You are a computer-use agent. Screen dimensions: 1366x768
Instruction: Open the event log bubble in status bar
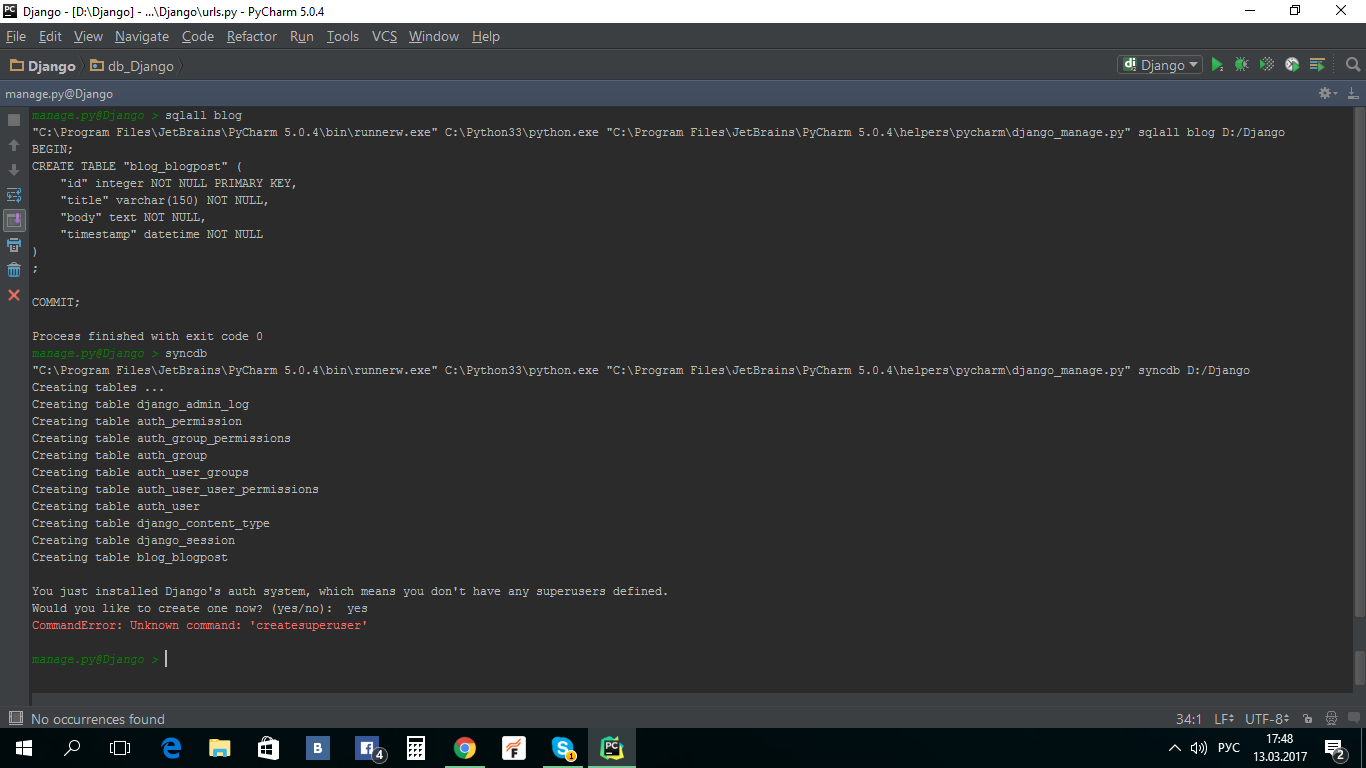click(x=1354, y=719)
